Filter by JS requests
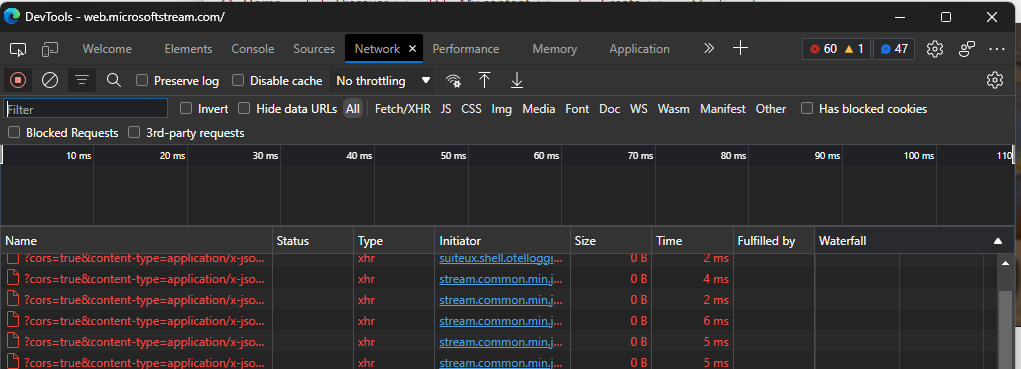The image size is (1021, 369). pos(446,109)
